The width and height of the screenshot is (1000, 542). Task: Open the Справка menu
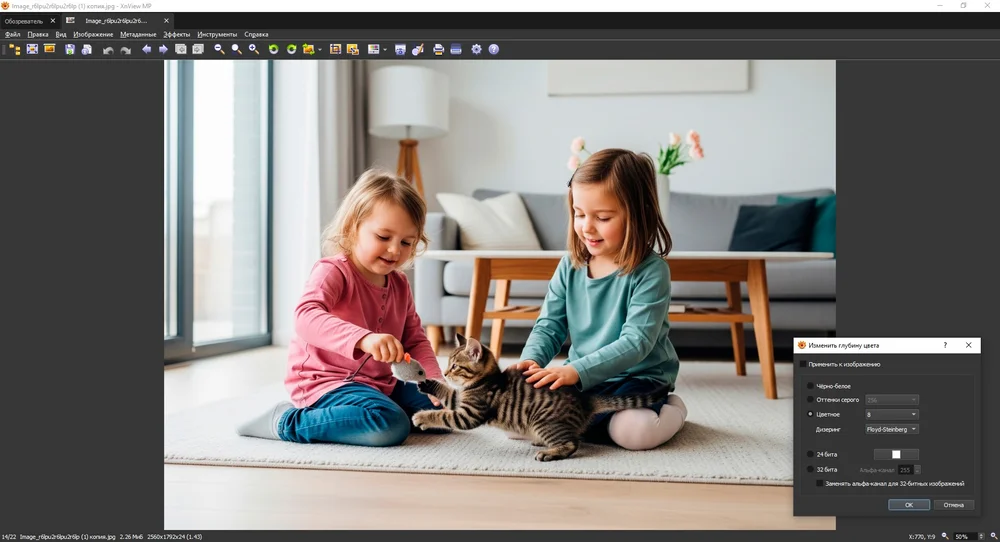[256, 34]
